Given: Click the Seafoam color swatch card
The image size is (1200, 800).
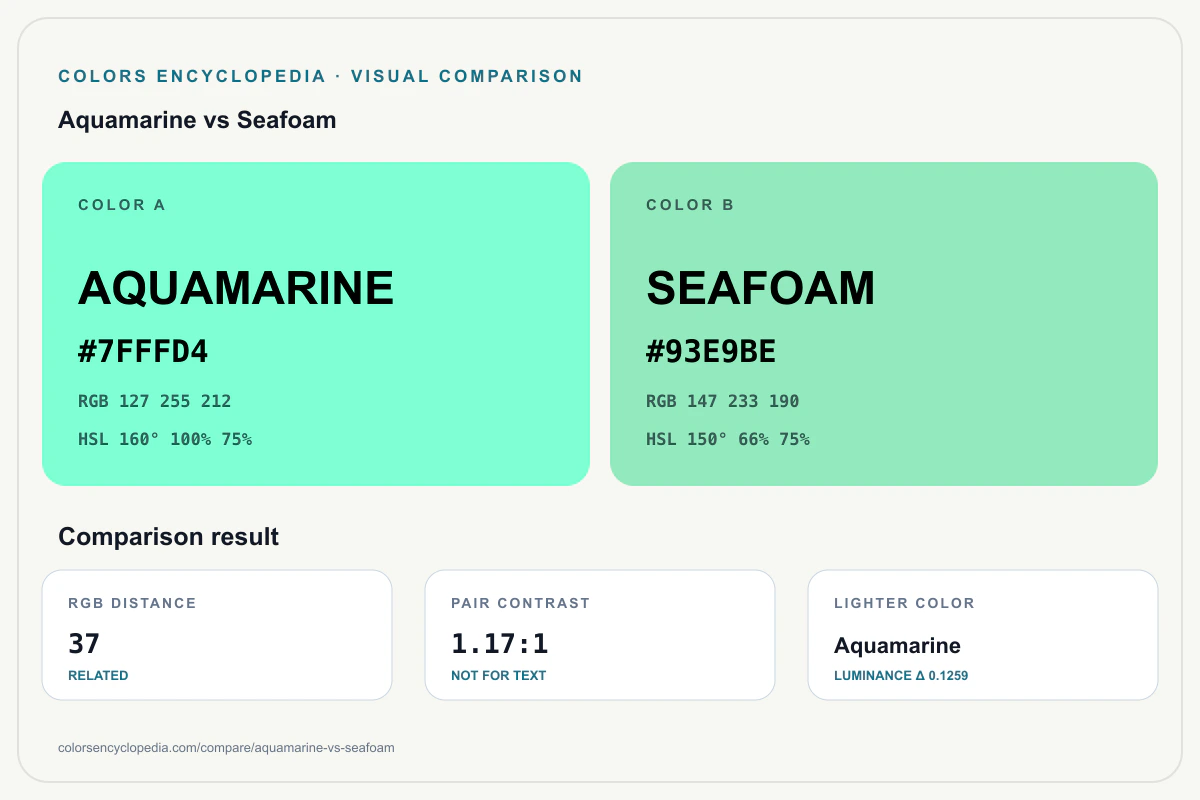Looking at the screenshot, I should click(x=884, y=324).
